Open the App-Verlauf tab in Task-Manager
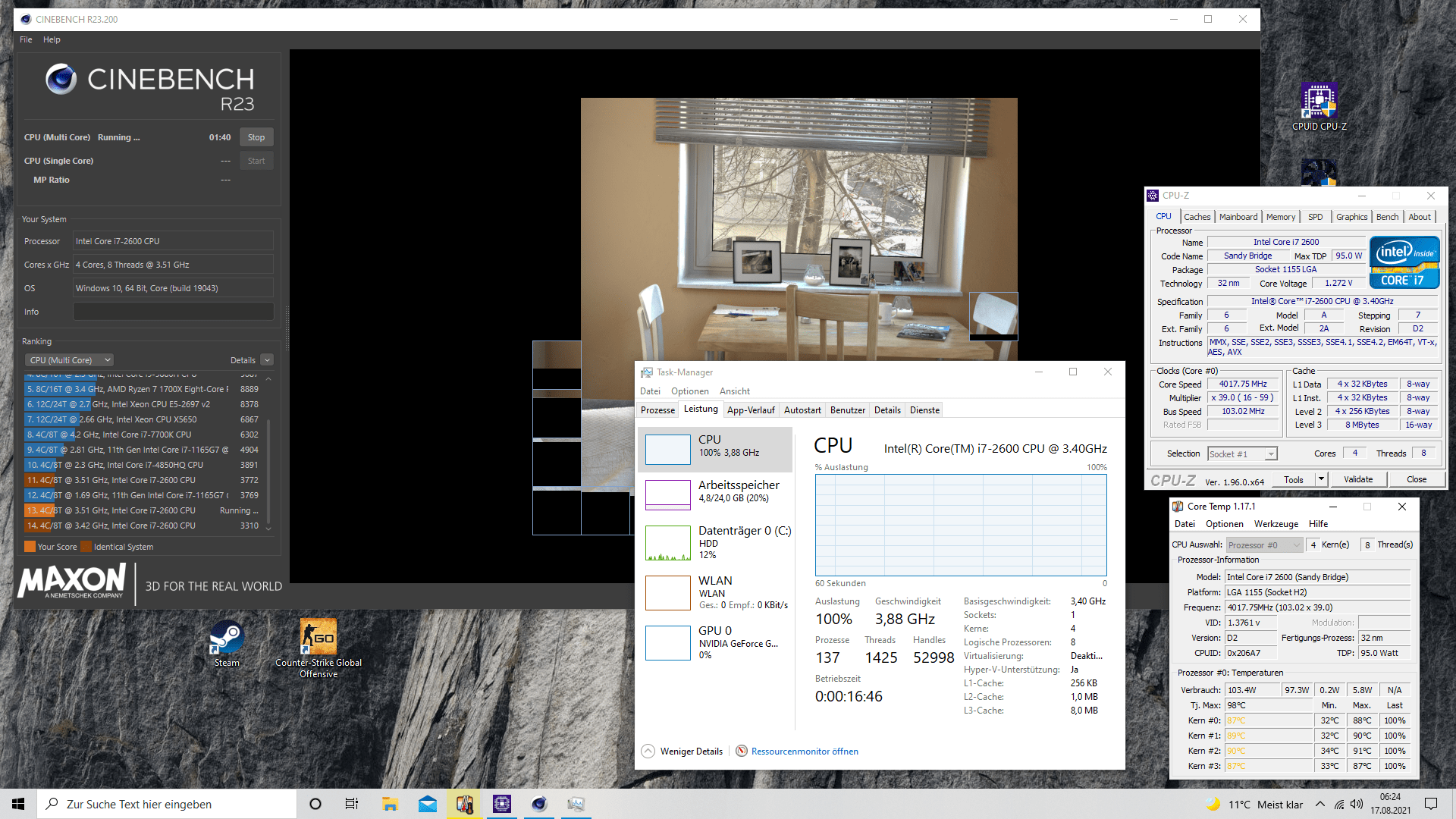 pyautogui.click(x=750, y=410)
